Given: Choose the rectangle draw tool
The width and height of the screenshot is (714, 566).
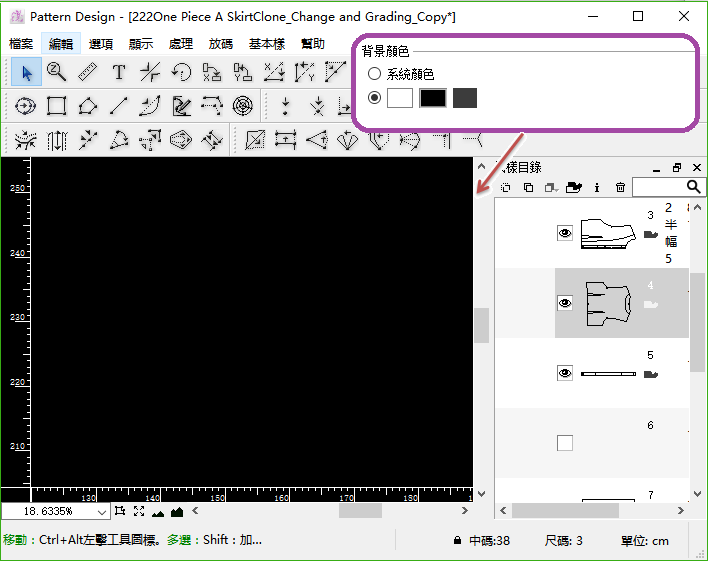Looking at the screenshot, I should pos(57,106).
